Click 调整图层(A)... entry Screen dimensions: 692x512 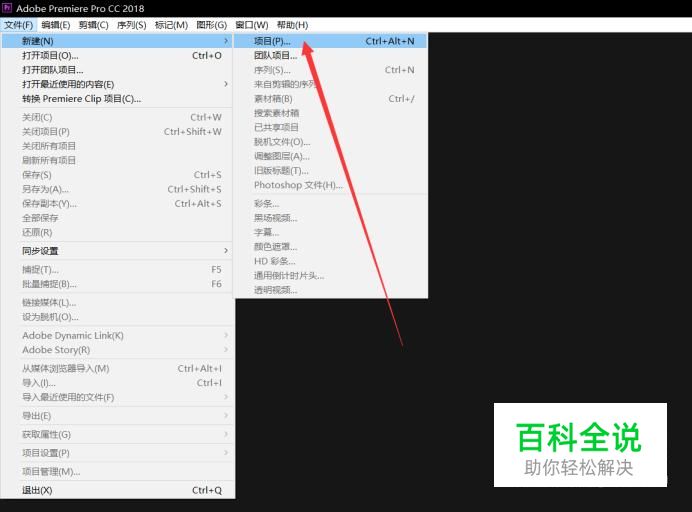(x=331, y=156)
